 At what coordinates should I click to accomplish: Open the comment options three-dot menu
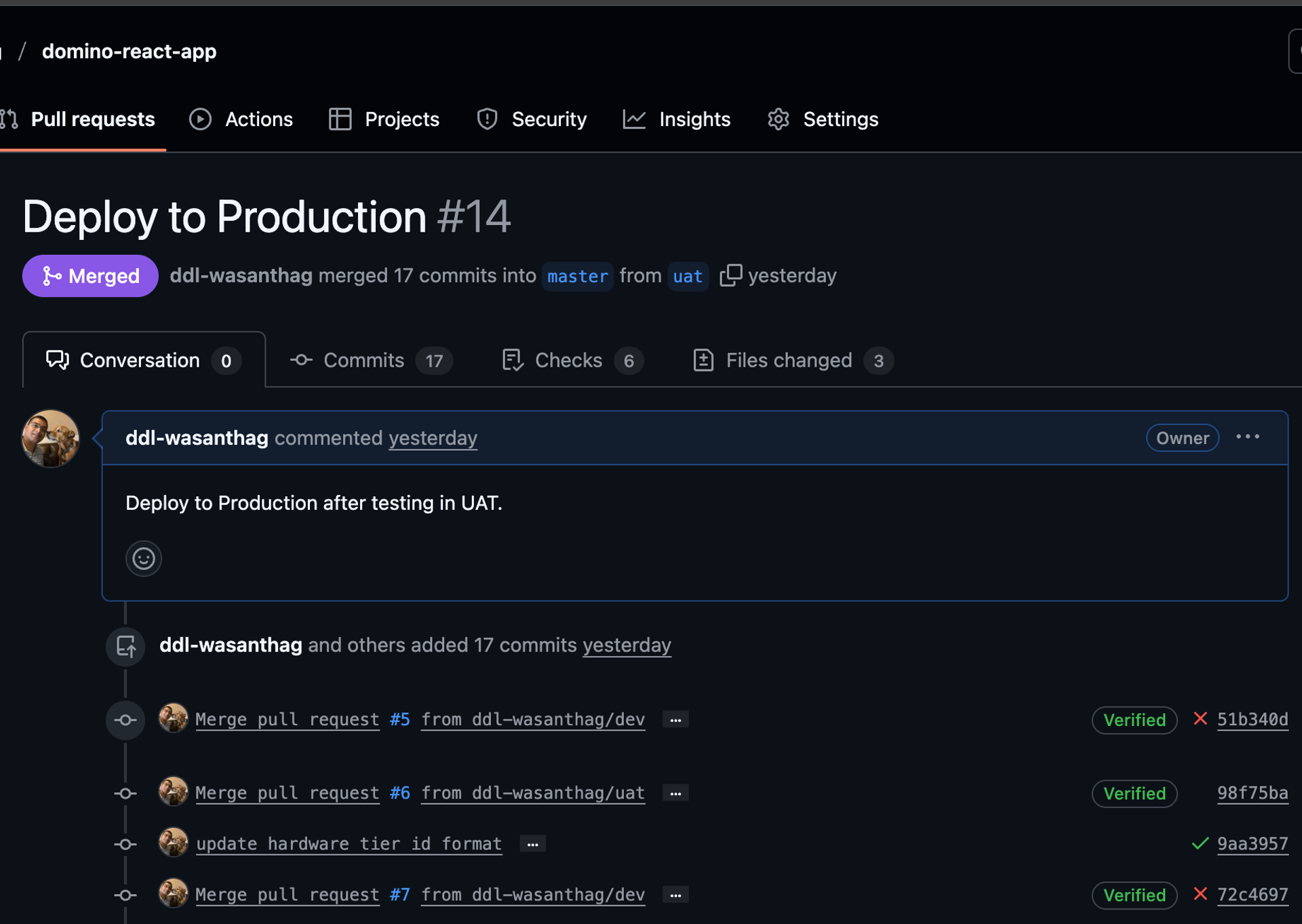tap(1248, 437)
